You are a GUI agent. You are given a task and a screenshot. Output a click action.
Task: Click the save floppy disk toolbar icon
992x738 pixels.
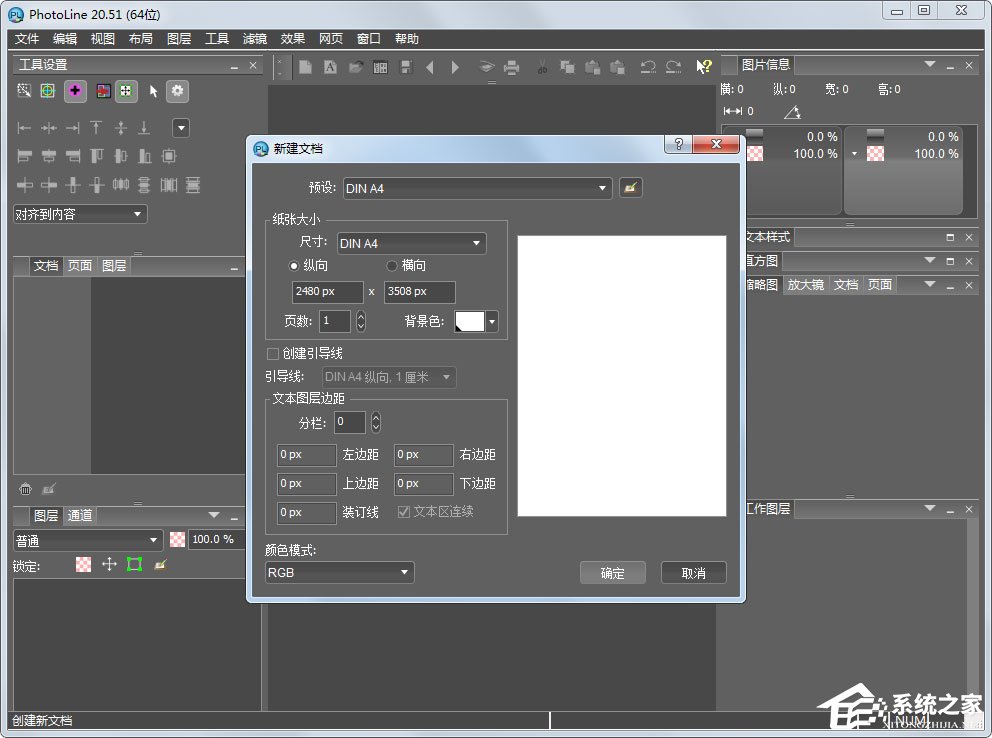coord(406,67)
